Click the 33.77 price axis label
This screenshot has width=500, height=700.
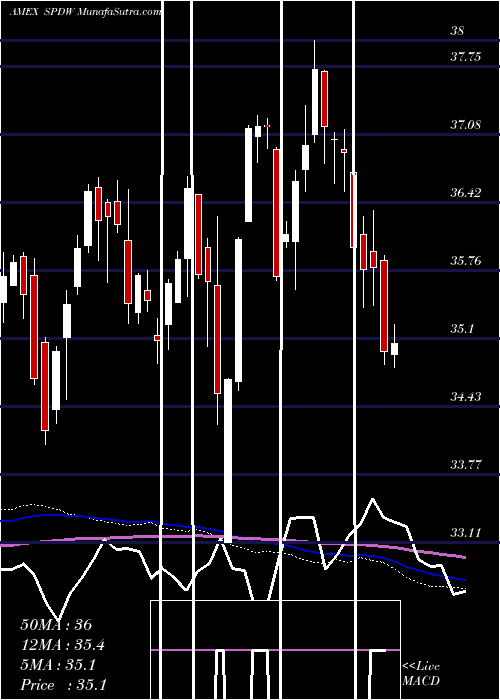click(x=466, y=465)
